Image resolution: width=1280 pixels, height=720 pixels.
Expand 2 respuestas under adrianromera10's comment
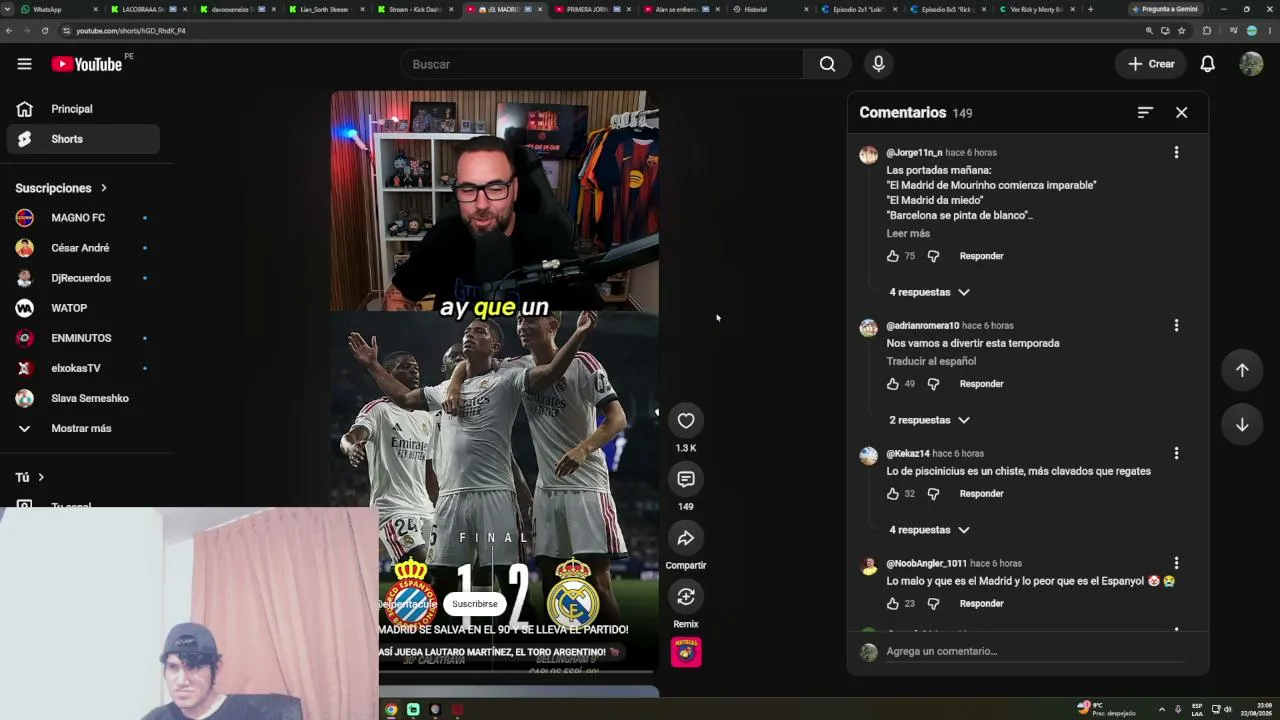click(929, 420)
